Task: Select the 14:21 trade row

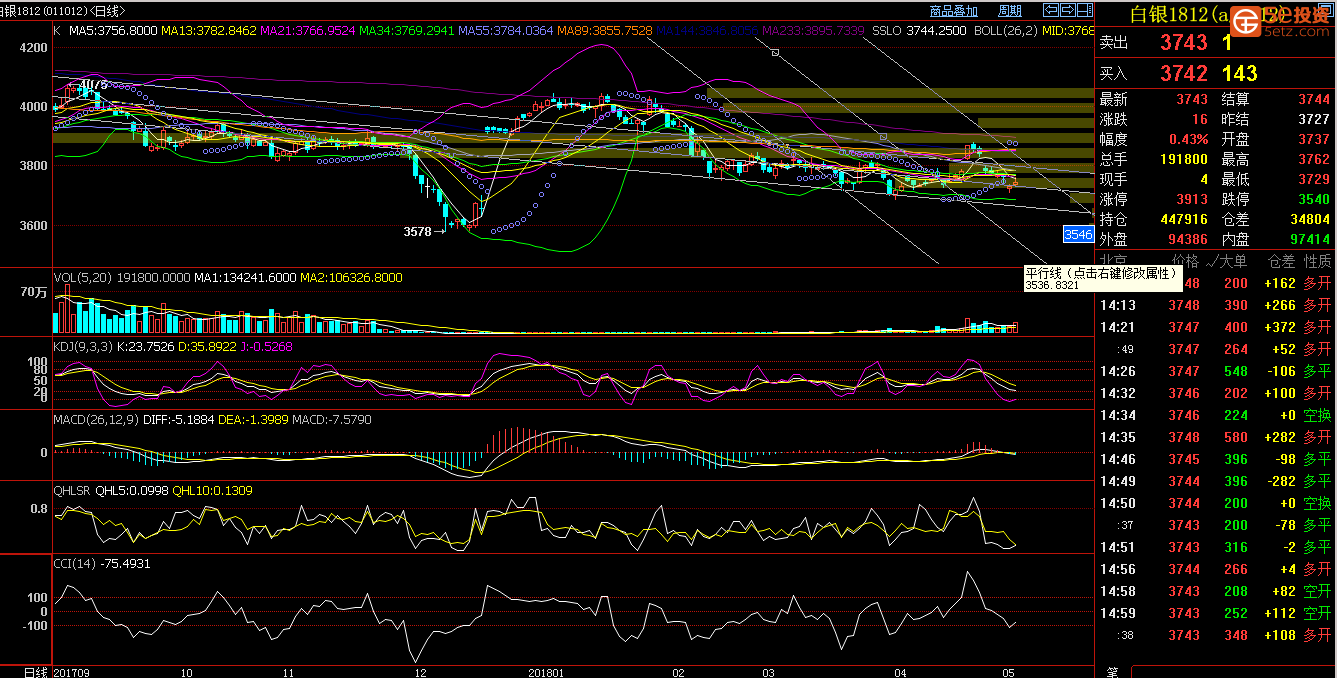Action: 1216,327
